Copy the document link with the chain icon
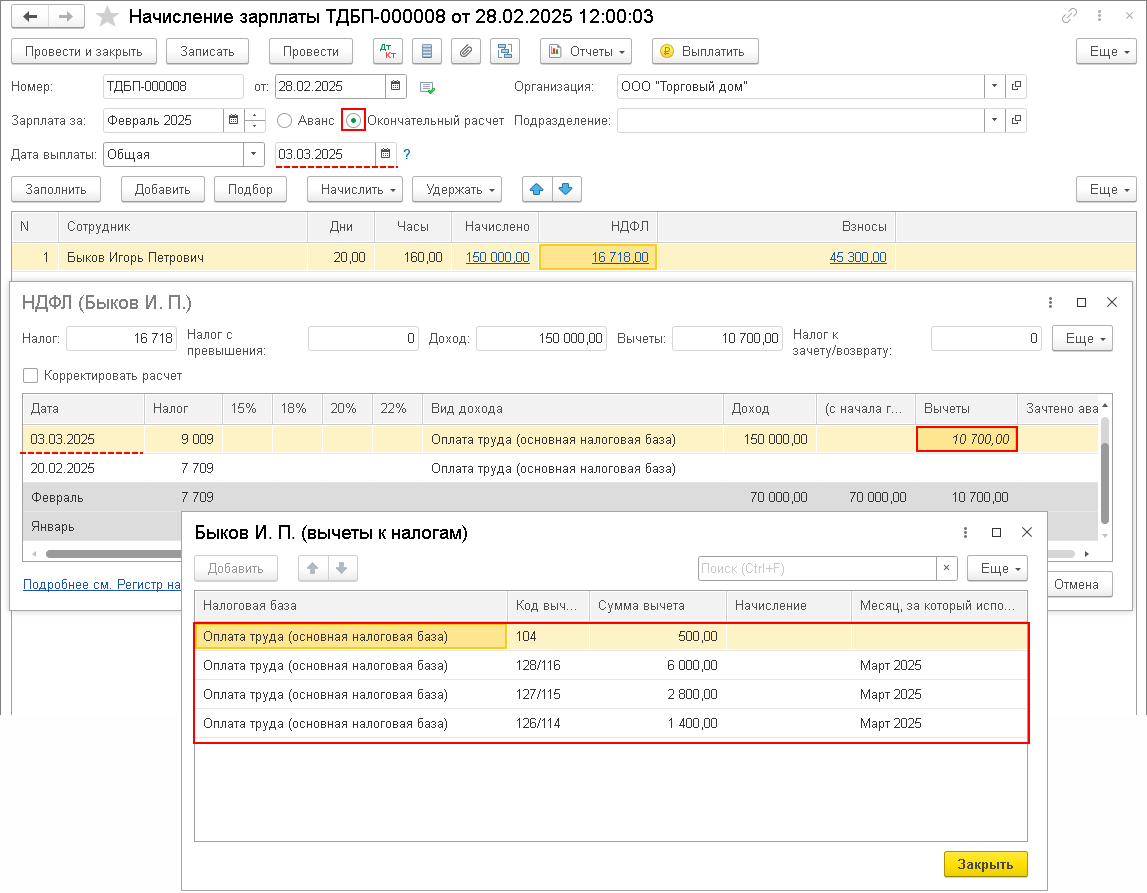This screenshot has width=1147, height=893. pos(1070,16)
